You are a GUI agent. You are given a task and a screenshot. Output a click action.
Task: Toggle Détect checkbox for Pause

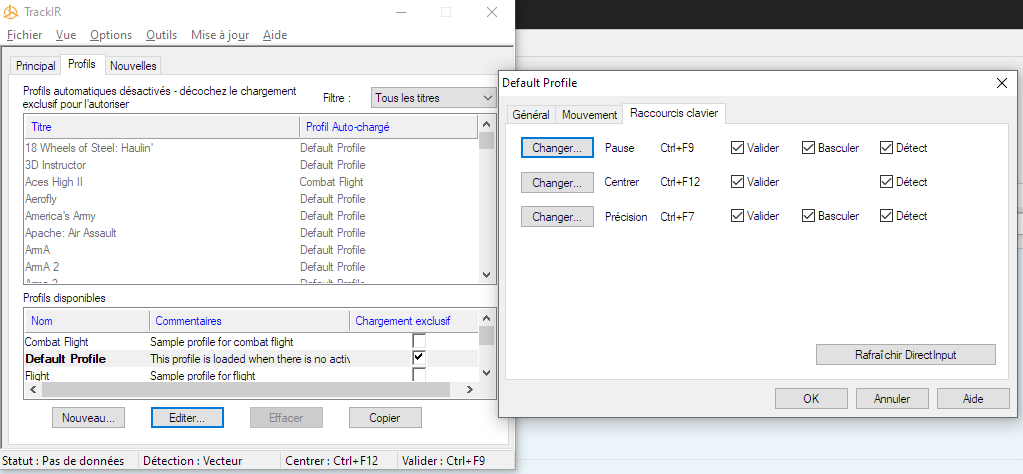(886, 148)
